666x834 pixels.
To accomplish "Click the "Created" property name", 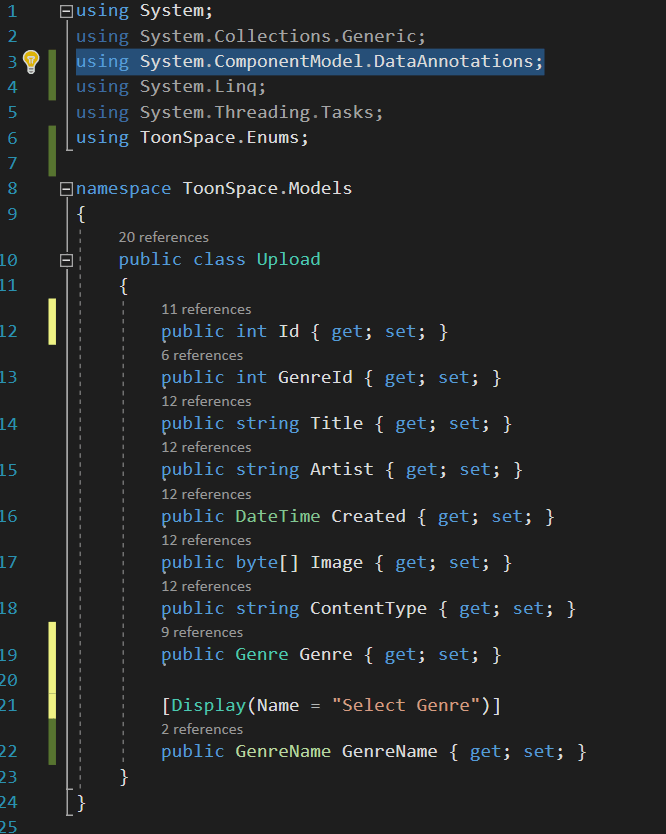I will click(x=368, y=516).
